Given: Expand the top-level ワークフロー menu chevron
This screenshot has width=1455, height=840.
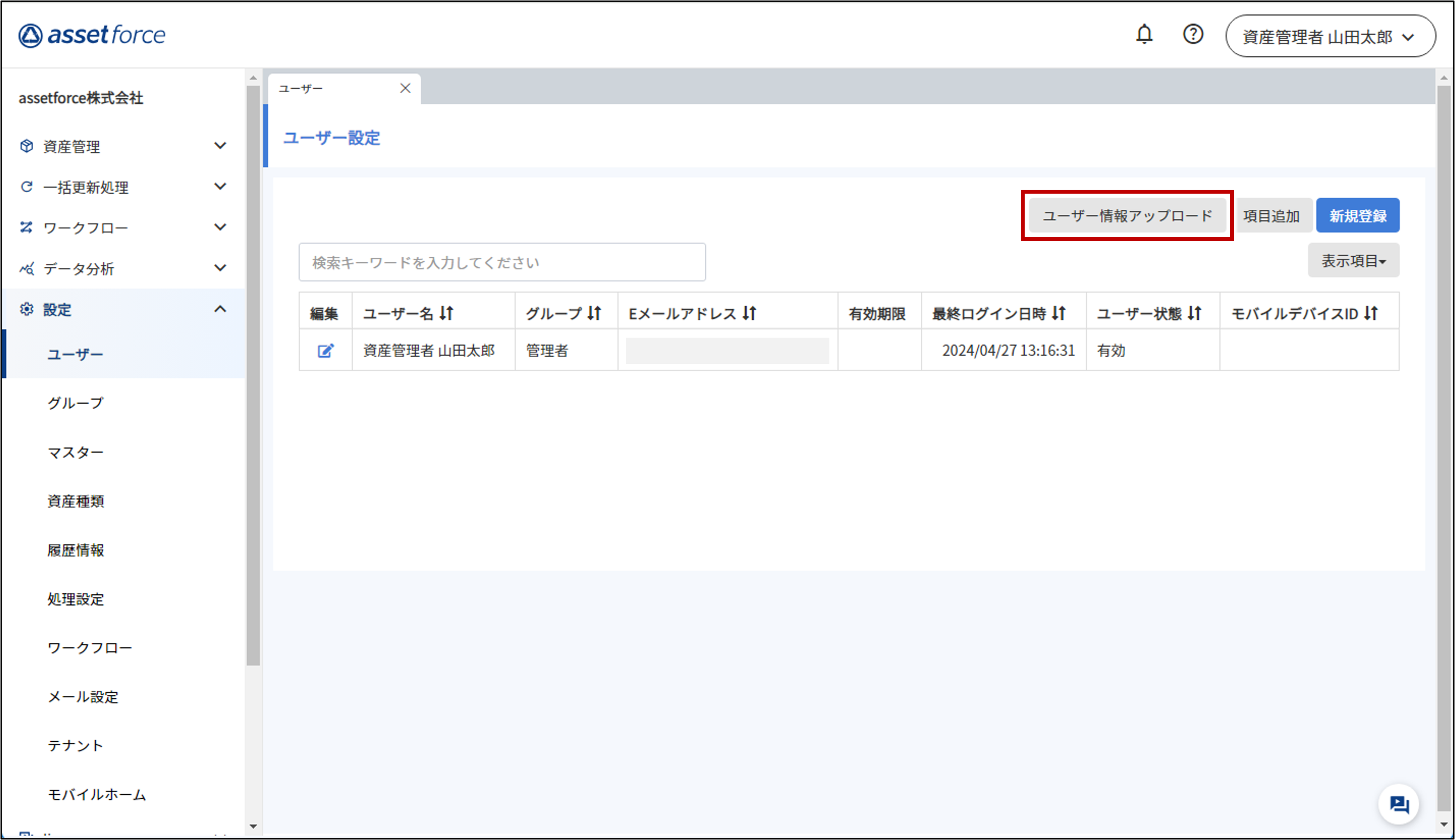Looking at the screenshot, I should 220,227.
